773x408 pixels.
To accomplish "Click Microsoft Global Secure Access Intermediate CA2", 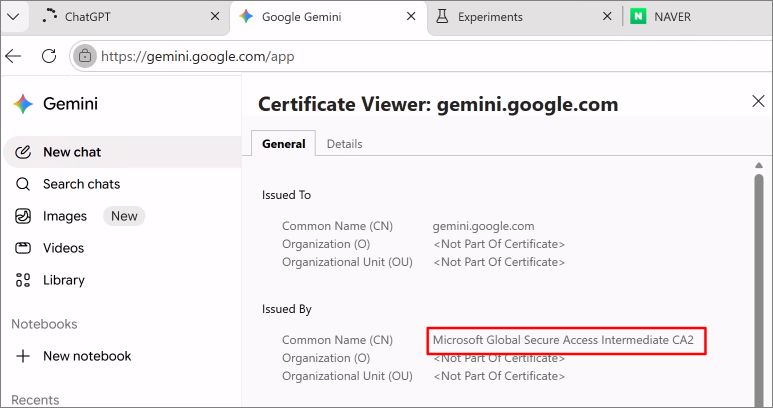I will pos(563,340).
